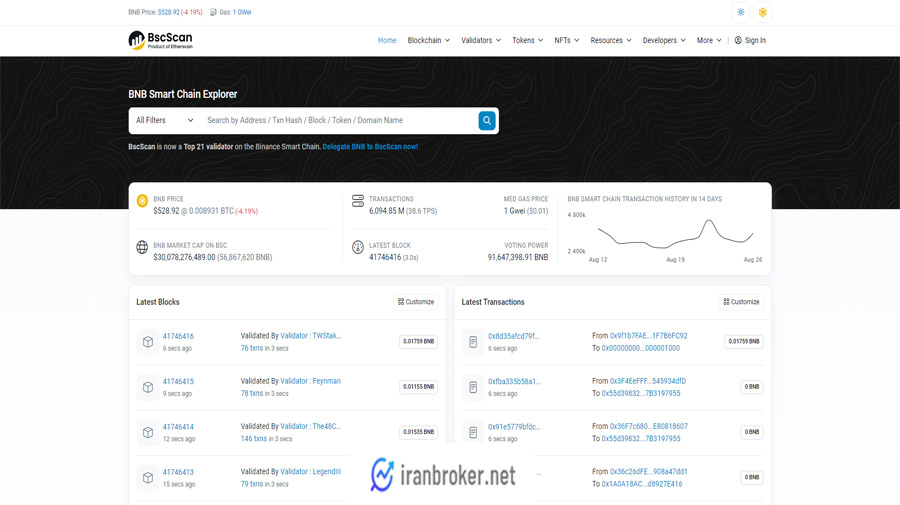The width and height of the screenshot is (900, 505).
Task: Open Validator : The48C link
Action: point(311,426)
